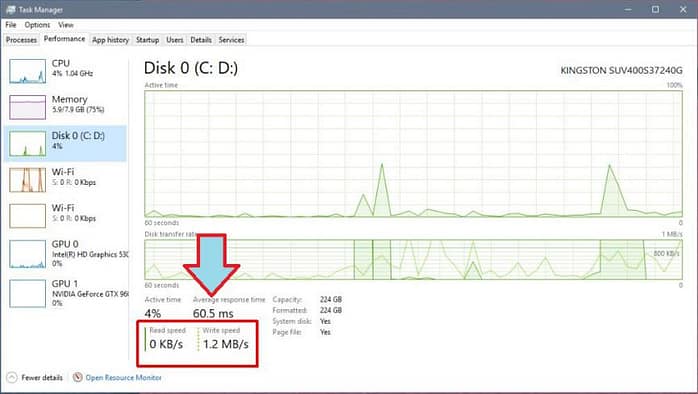Screen dimensions: 698x394
Task: Select the Disk 0 (C: D:) sidebar label
Action: click(x=78, y=136)
